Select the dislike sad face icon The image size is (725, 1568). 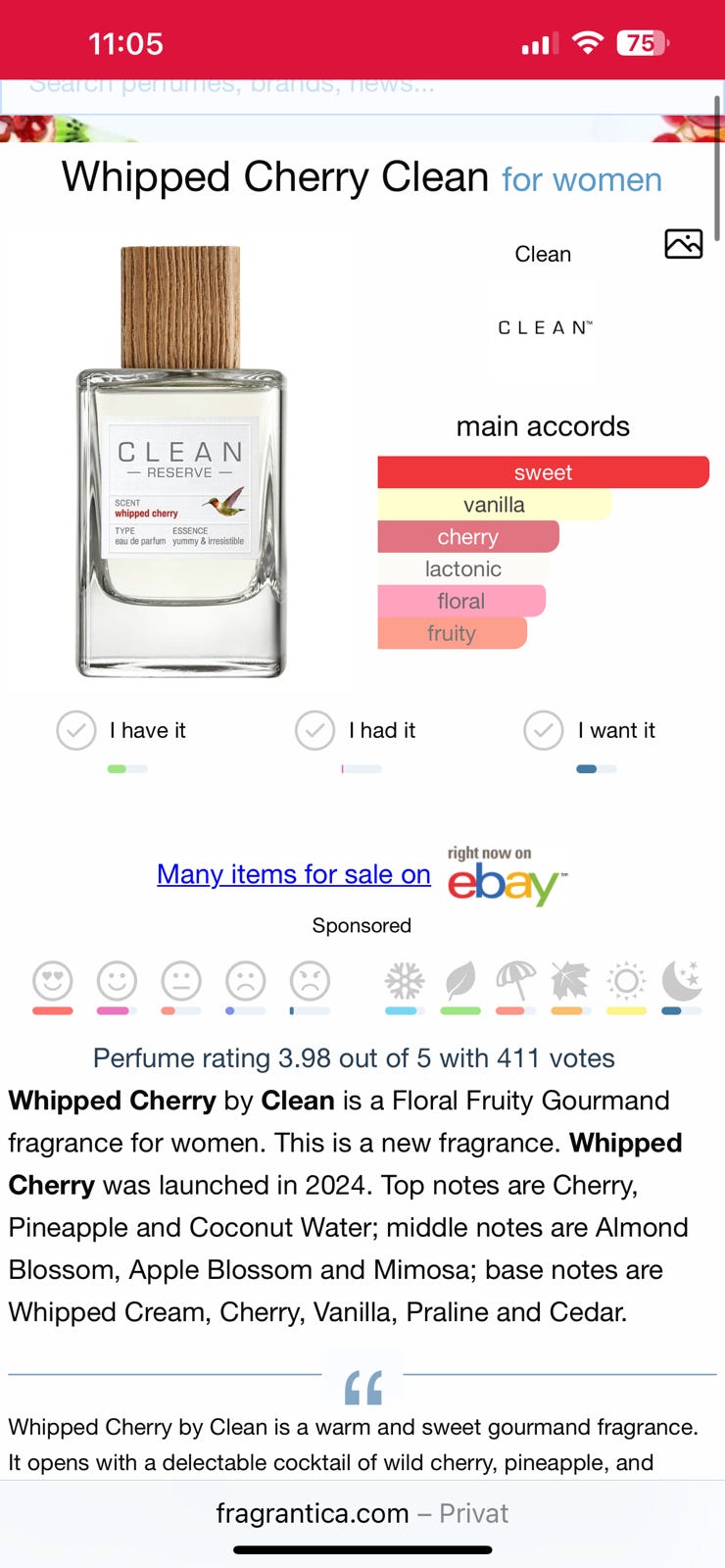246,980
